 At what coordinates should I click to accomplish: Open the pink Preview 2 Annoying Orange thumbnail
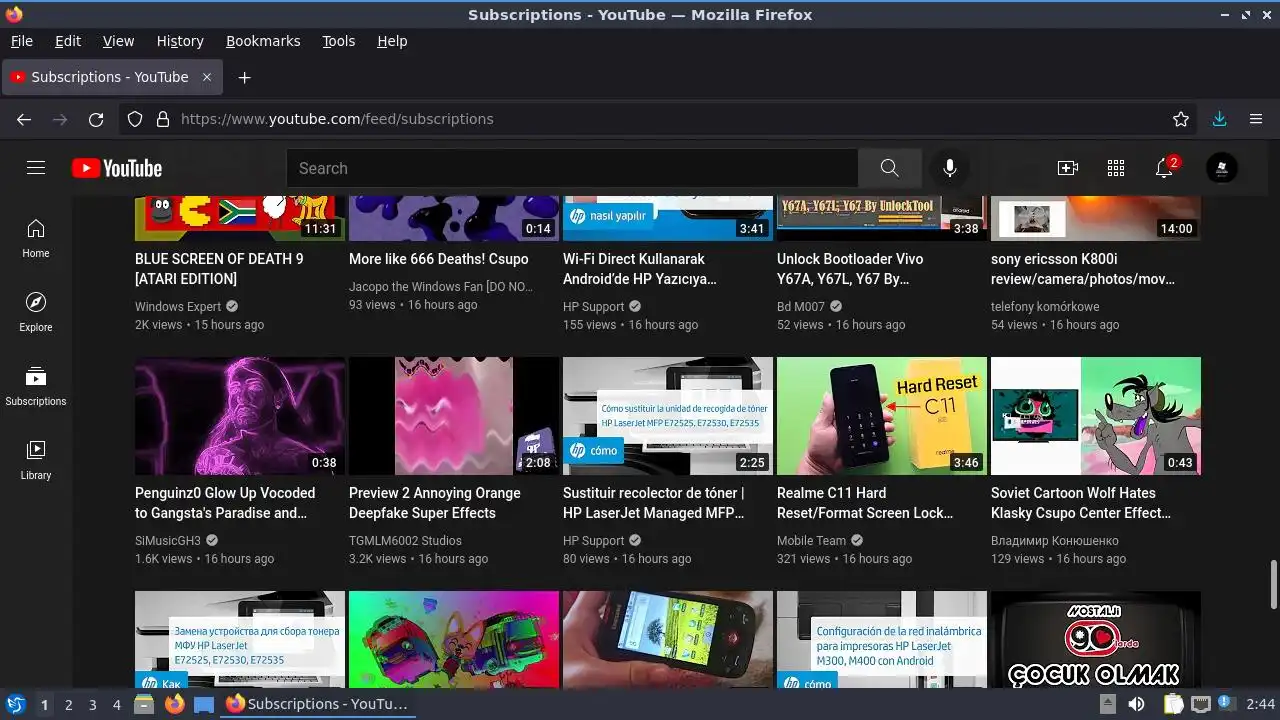(454, 416)
